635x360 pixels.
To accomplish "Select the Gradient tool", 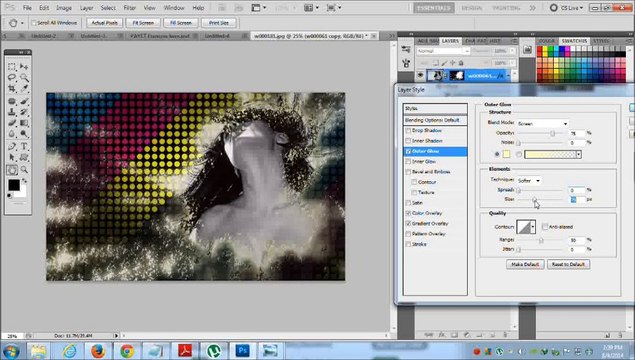I will click(24, 123).
